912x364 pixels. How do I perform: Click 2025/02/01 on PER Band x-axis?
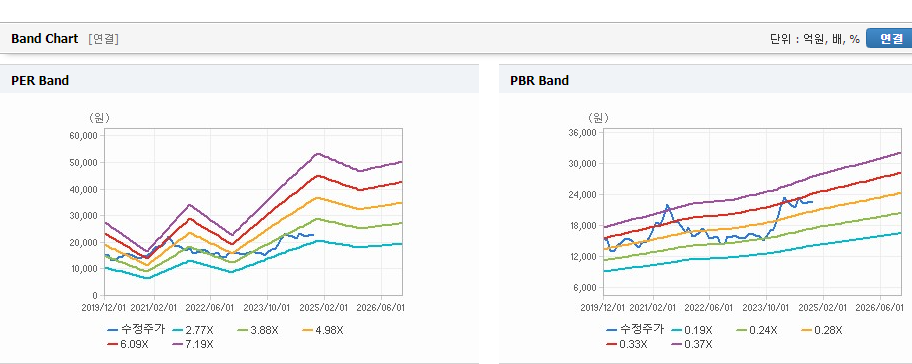324,307
